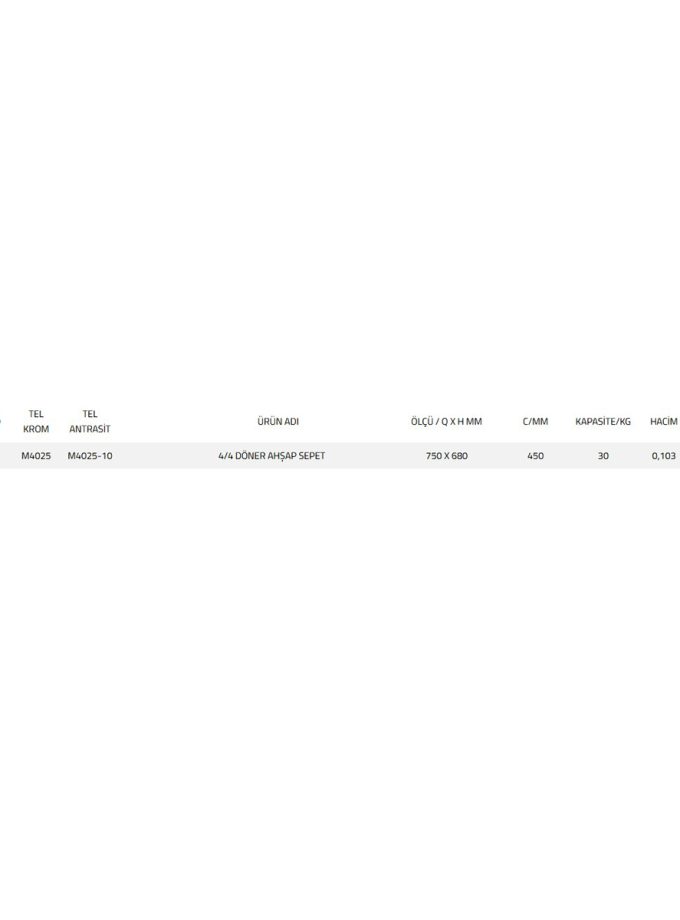Viewport: 680px width, 920px height.
Task: Click the blank white area above the table headers
Action: pyautogui.click(x=340, y=199)
